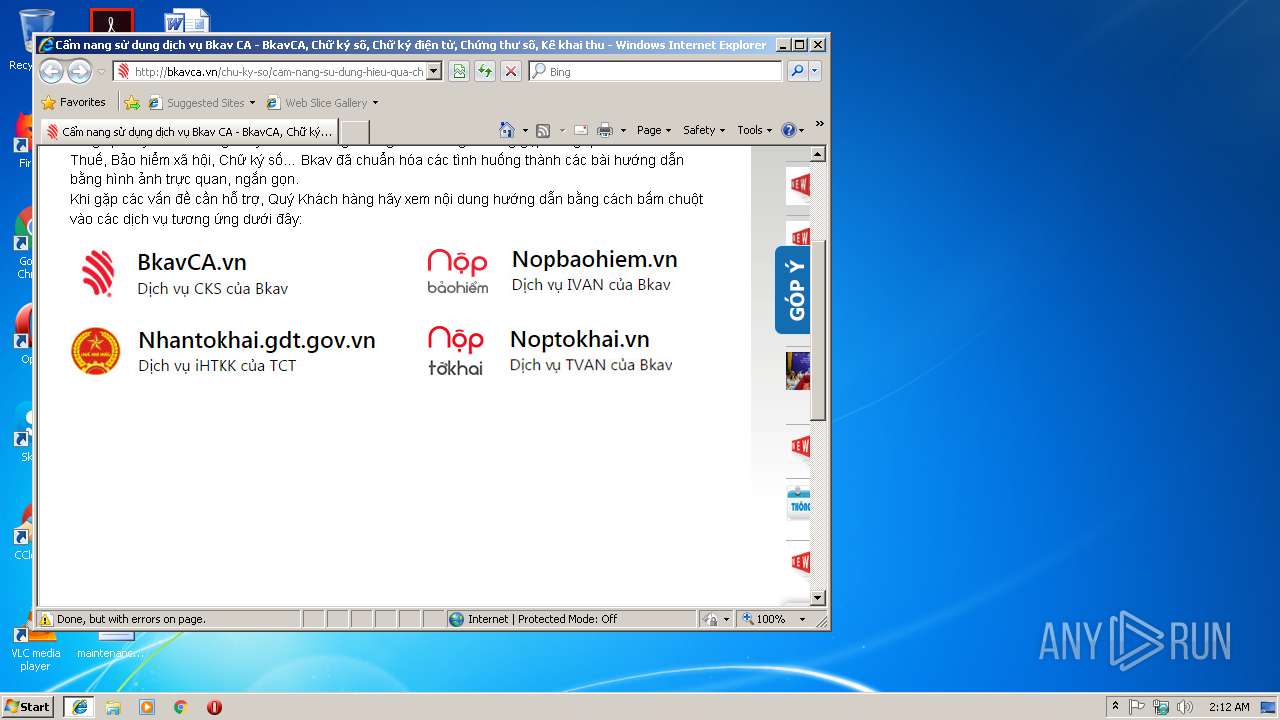Open a new blank tab
1280x720 pixels.
(x=355, y=131)
